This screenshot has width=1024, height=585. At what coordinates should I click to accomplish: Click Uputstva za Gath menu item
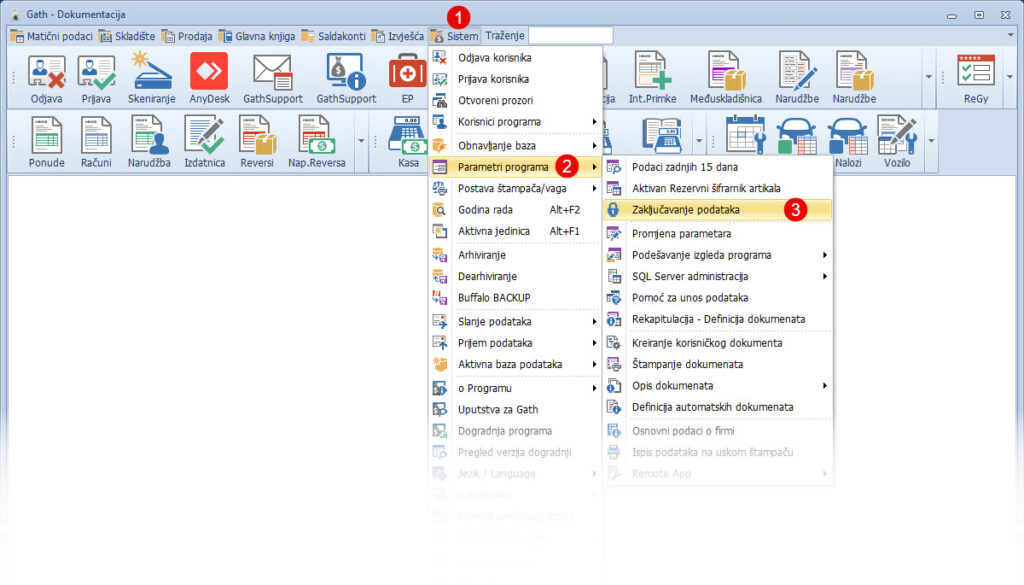point(498,409)
